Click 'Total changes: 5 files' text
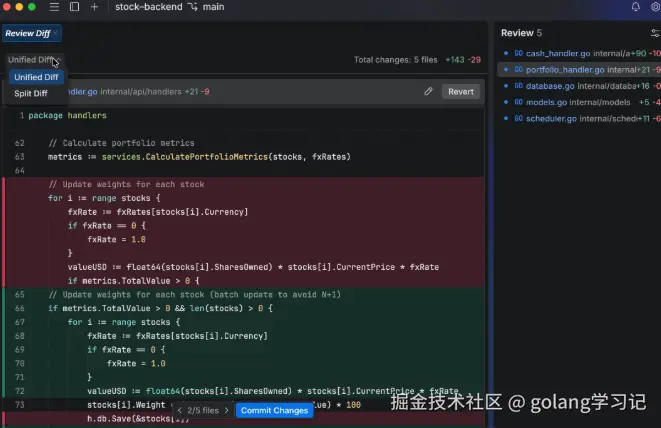661x428 pixels. point(395,60)
